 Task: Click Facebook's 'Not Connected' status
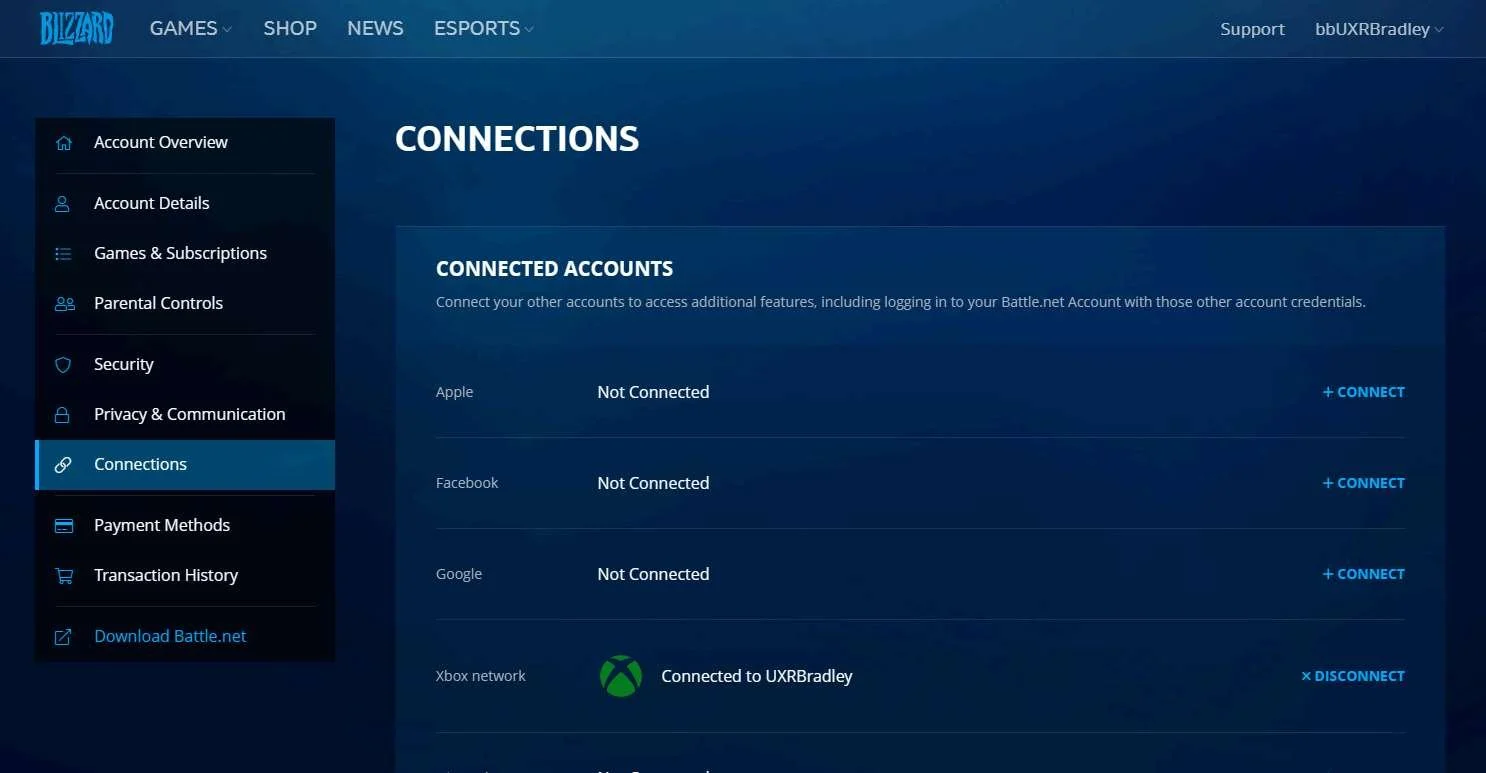(x=653, y=483)
